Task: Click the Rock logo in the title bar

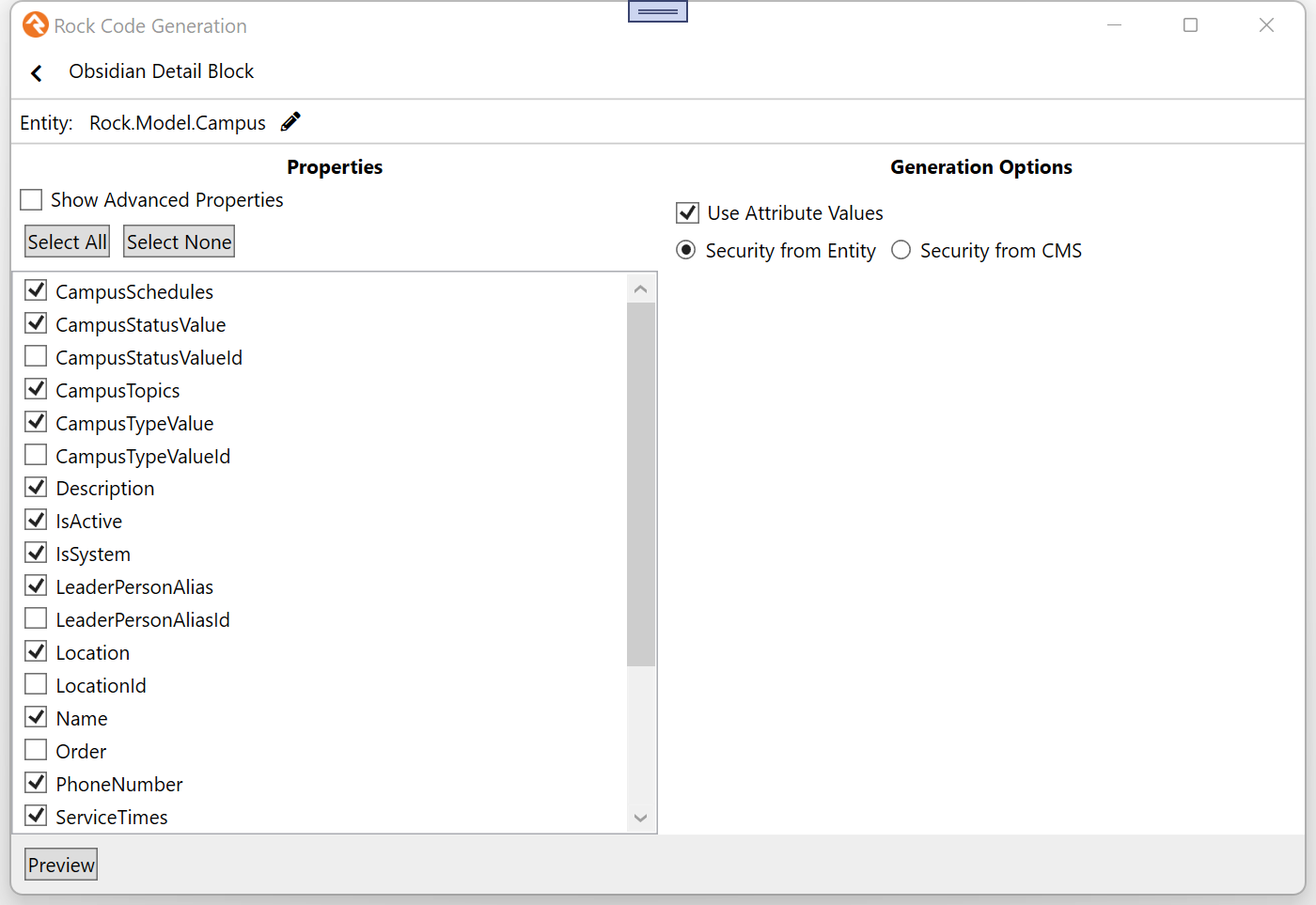Action: [x=35, y=25]
